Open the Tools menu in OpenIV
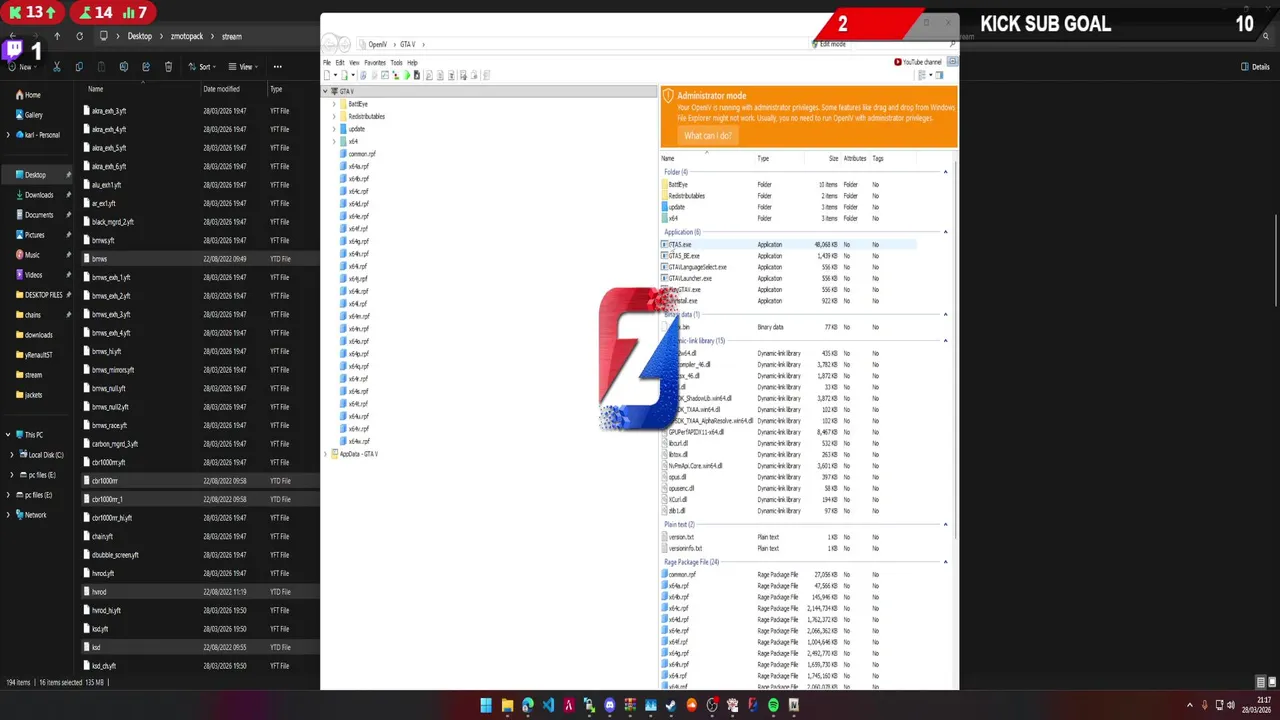Image resolution: width=1280 pixels, height=720 pixels. tap(397, 62)
